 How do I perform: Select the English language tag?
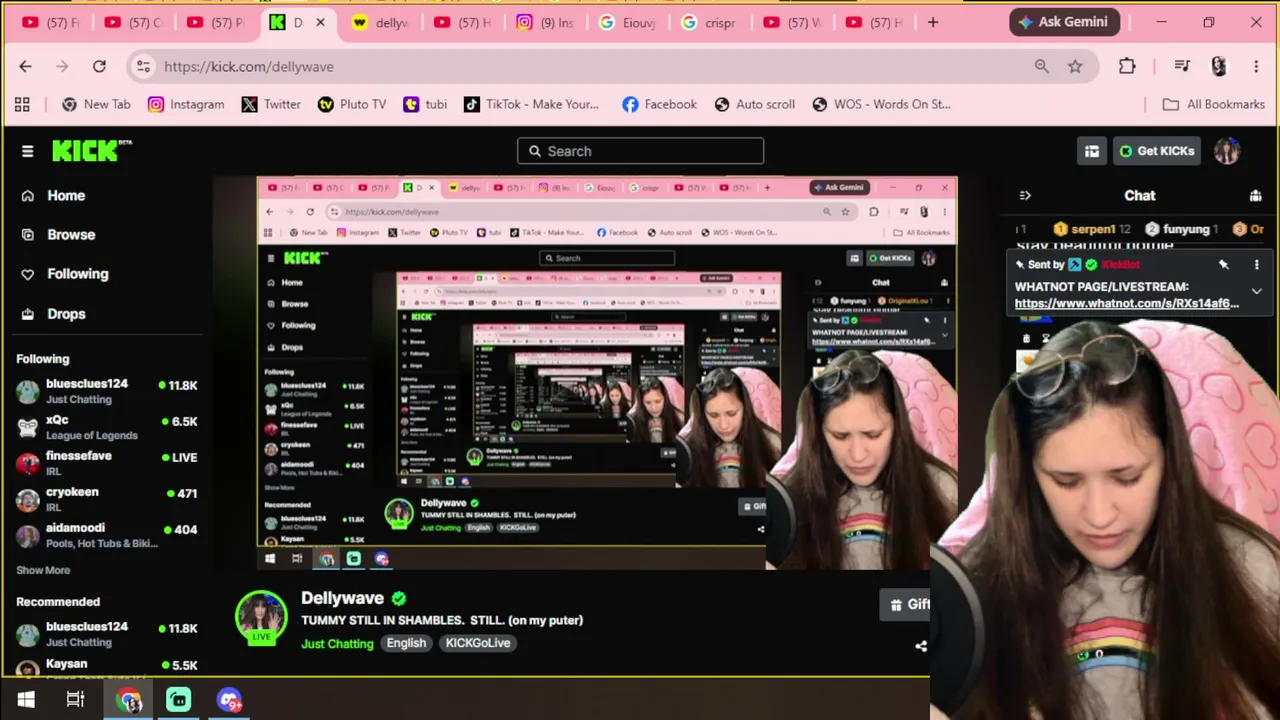(x=406, y=643)
